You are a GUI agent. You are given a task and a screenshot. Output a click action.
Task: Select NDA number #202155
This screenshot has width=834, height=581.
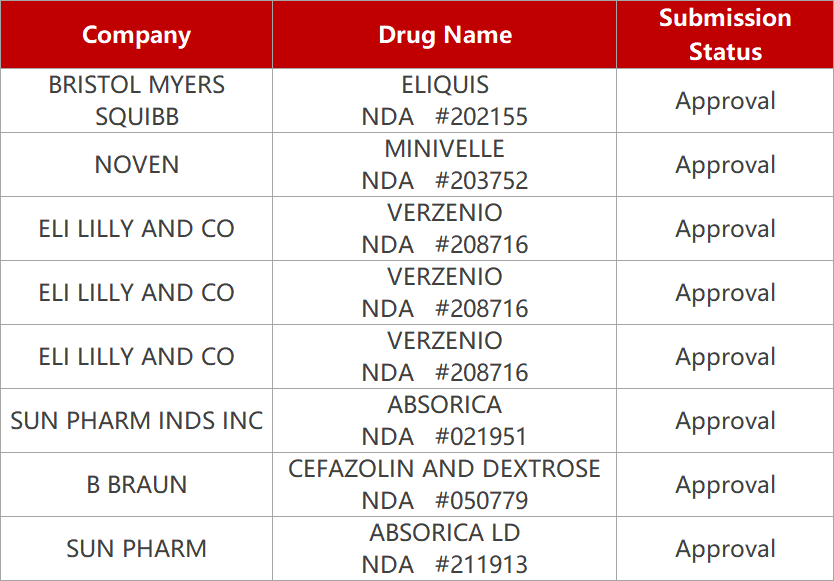444,117
